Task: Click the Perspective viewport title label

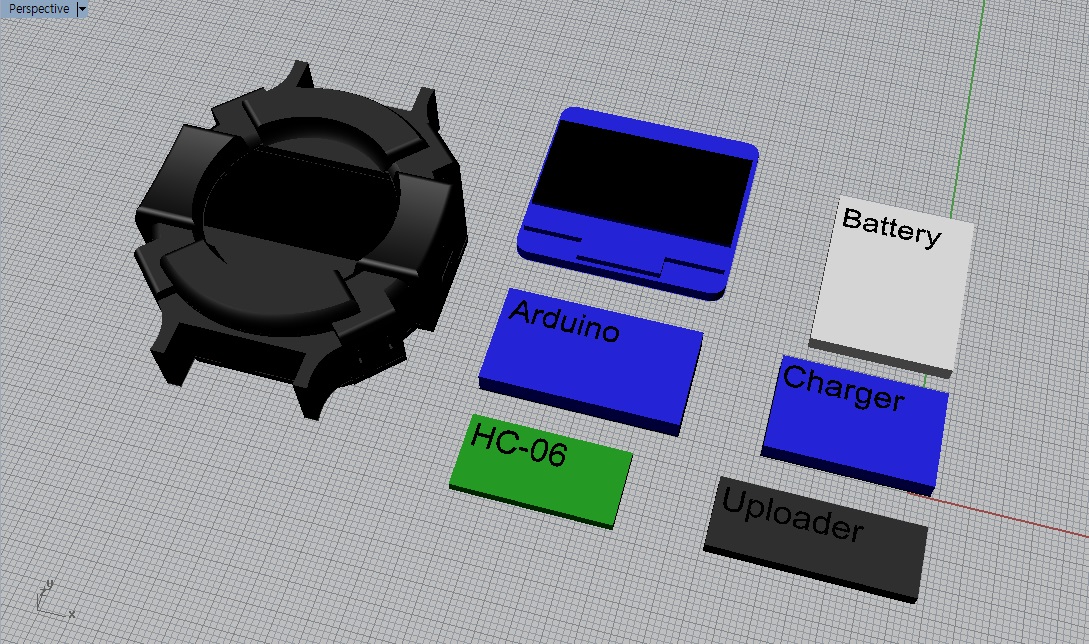Action: [x=39, y=9]
